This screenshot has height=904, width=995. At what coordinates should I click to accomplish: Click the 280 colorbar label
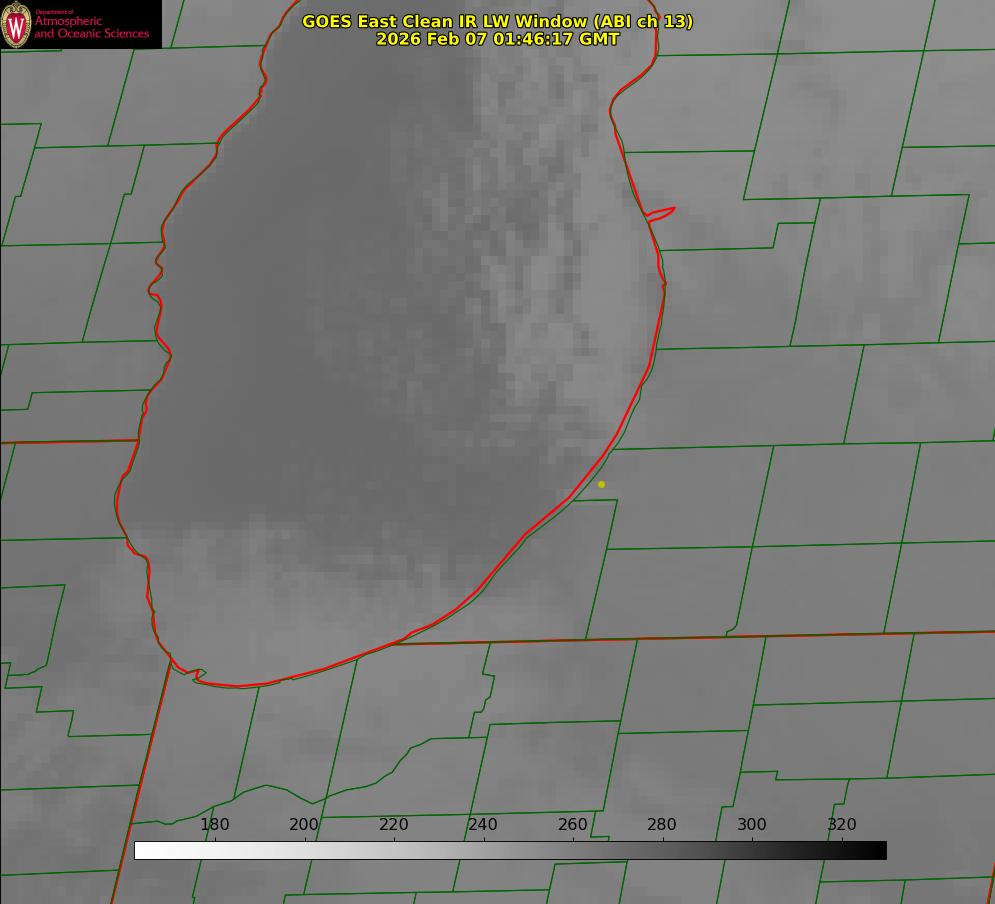point(662,824)
